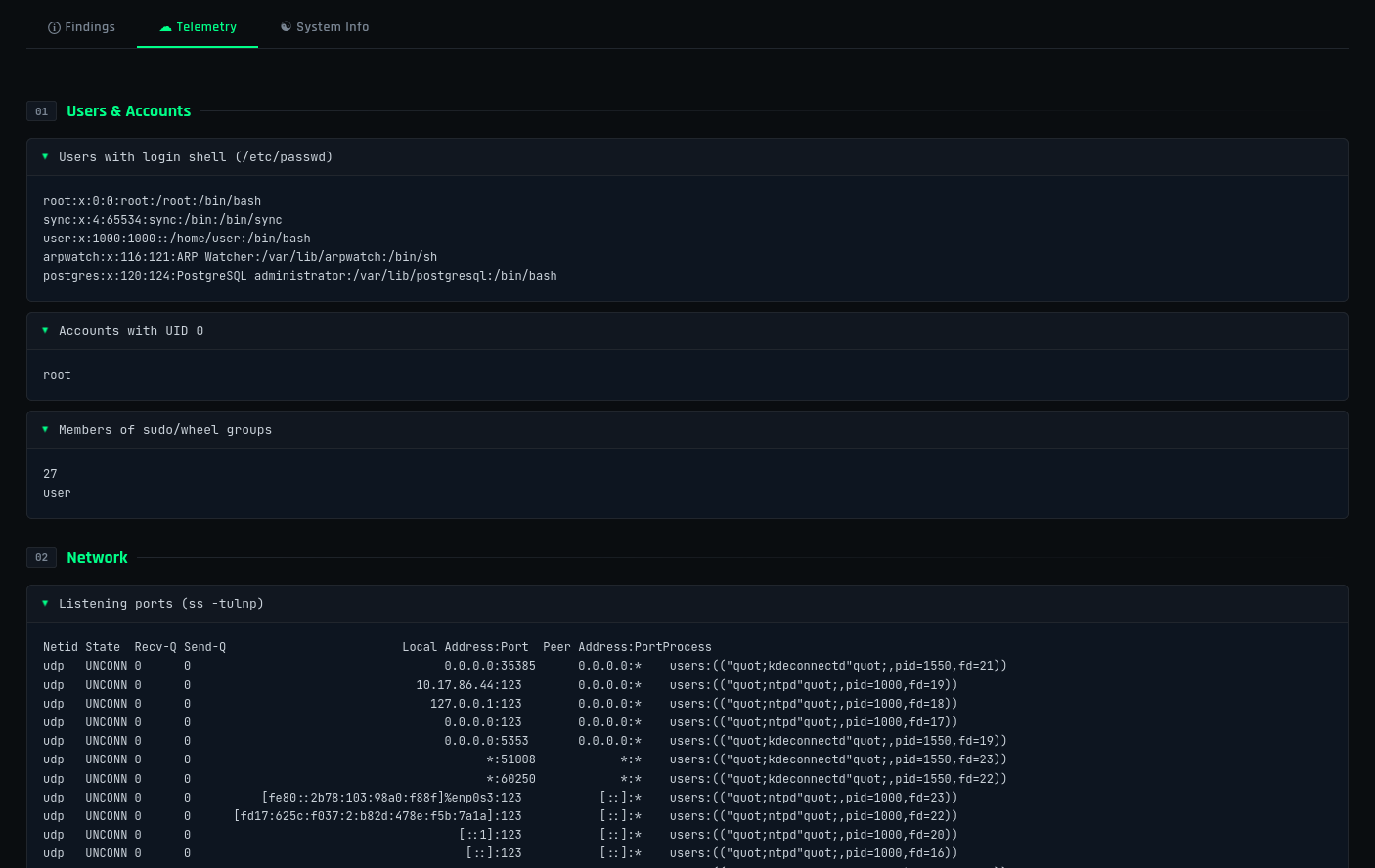Image resolution: width=1375 pixels, height=868 pixels.
Task: Click the 01 section number badge
Action: (x=41, y=111)
